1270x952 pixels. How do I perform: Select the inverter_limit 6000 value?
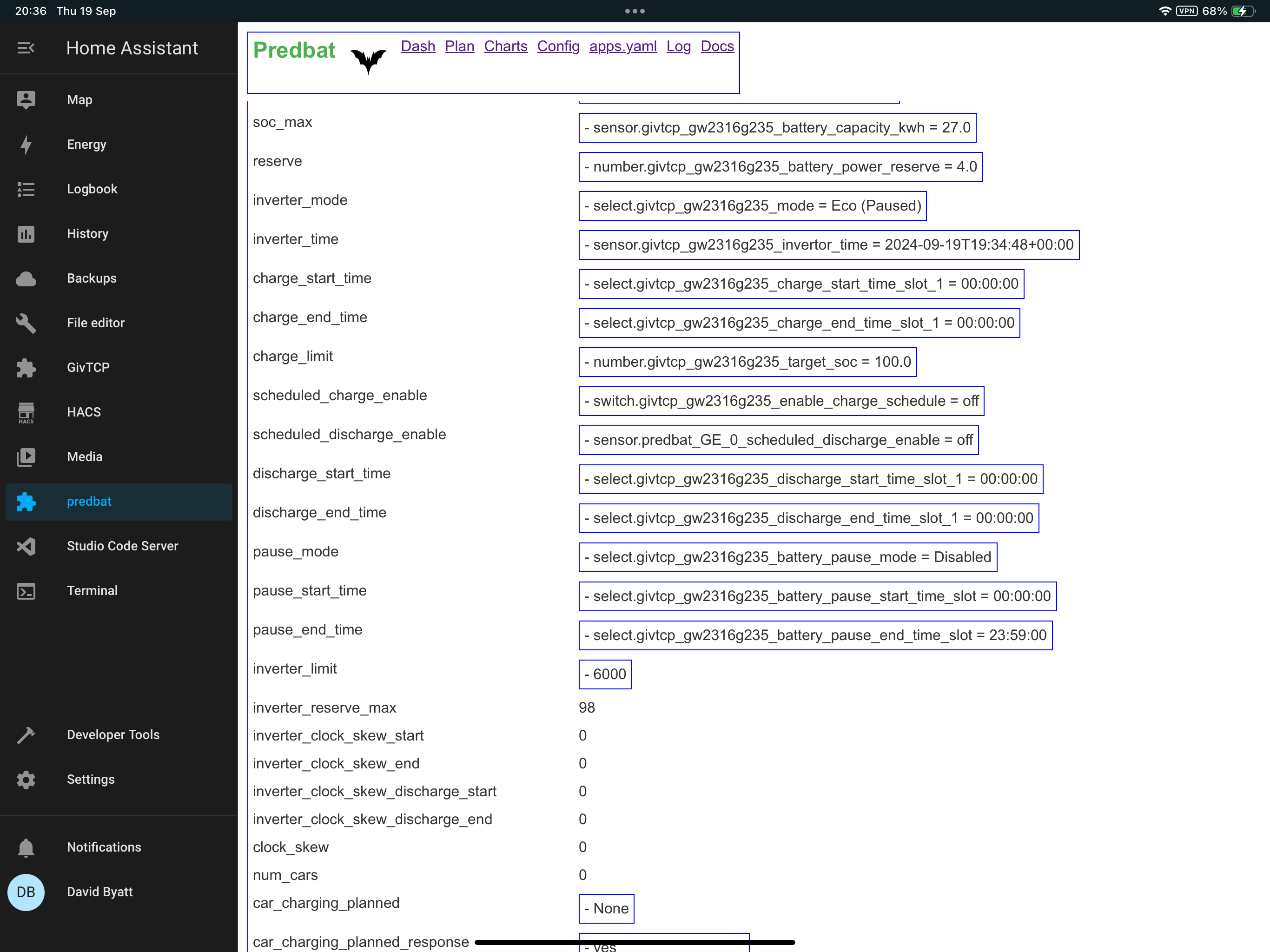pos(605,674)
